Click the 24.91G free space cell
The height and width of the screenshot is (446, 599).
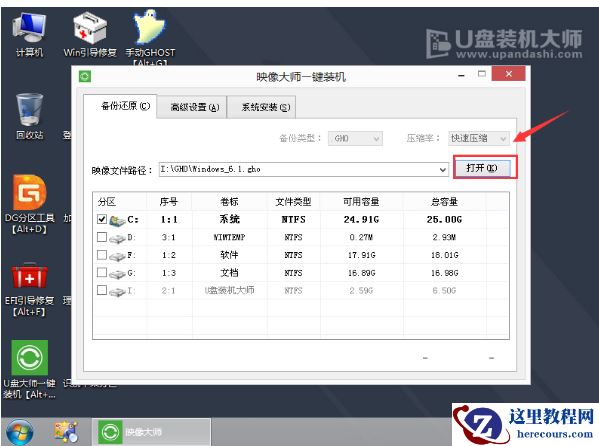(x=361, y=220)
